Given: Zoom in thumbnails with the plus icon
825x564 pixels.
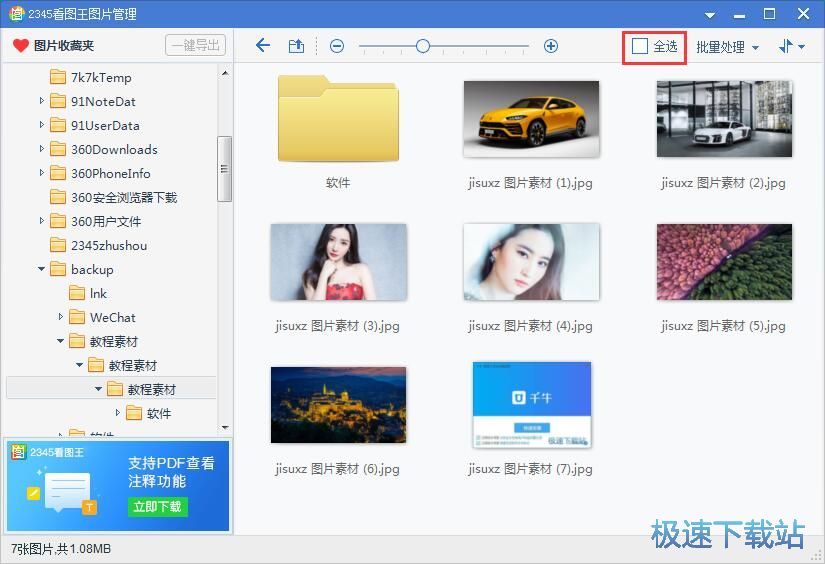Looking at the screenshot, I should coord(550,46).
